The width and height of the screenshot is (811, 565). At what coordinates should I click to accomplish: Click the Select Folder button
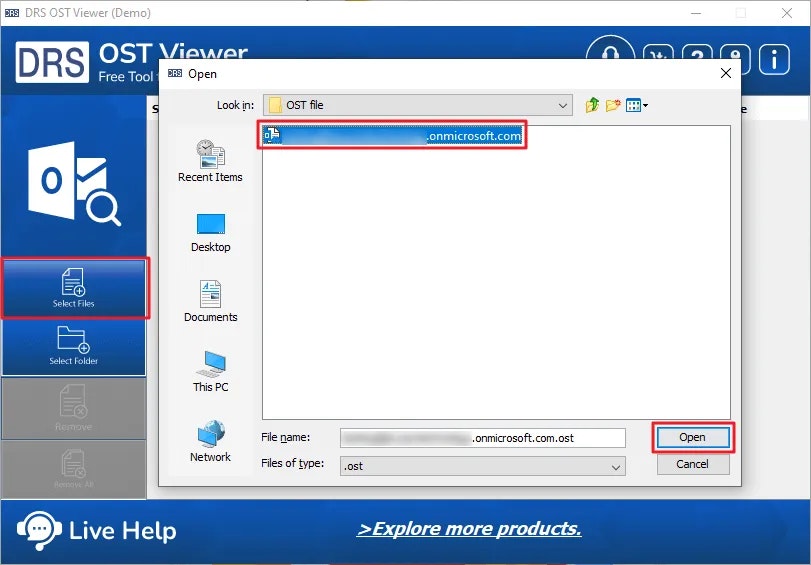coord(74,346)
